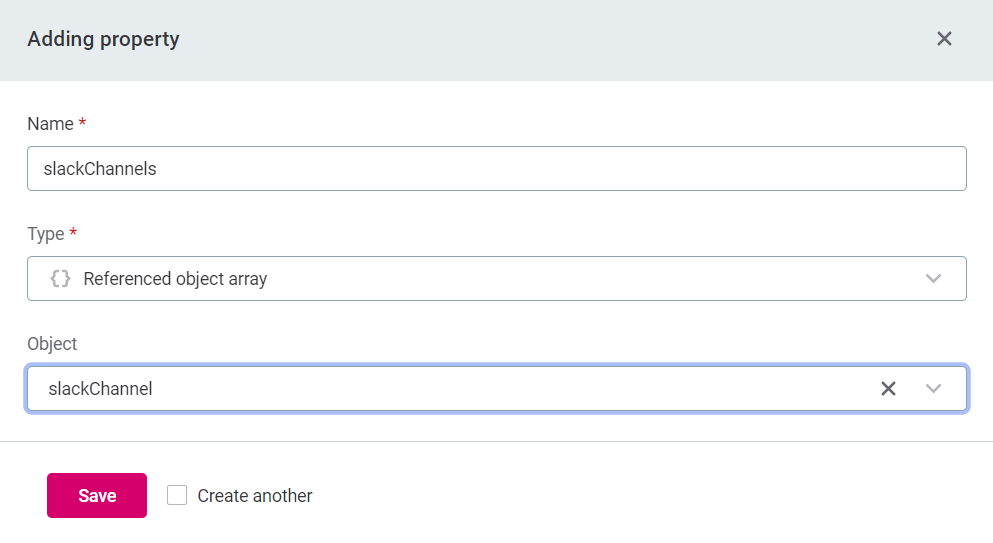
Task: Click the red asterisk beside Name
Action: (82, 123)
